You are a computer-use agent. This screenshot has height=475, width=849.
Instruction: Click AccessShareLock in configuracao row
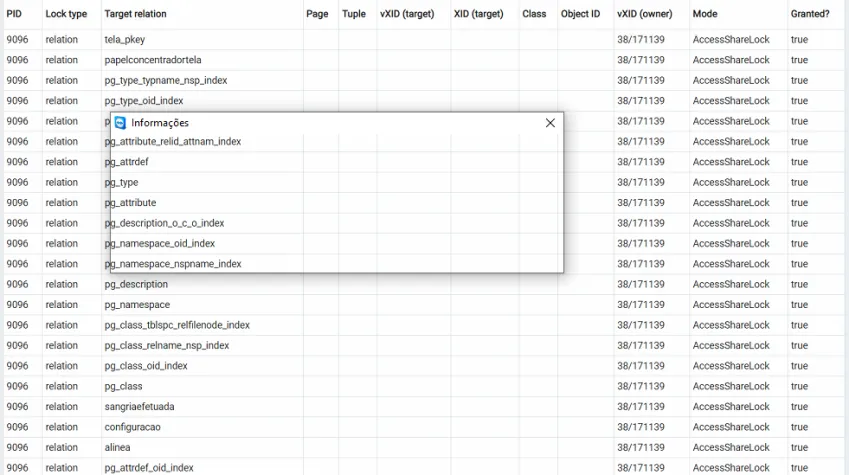731,427
